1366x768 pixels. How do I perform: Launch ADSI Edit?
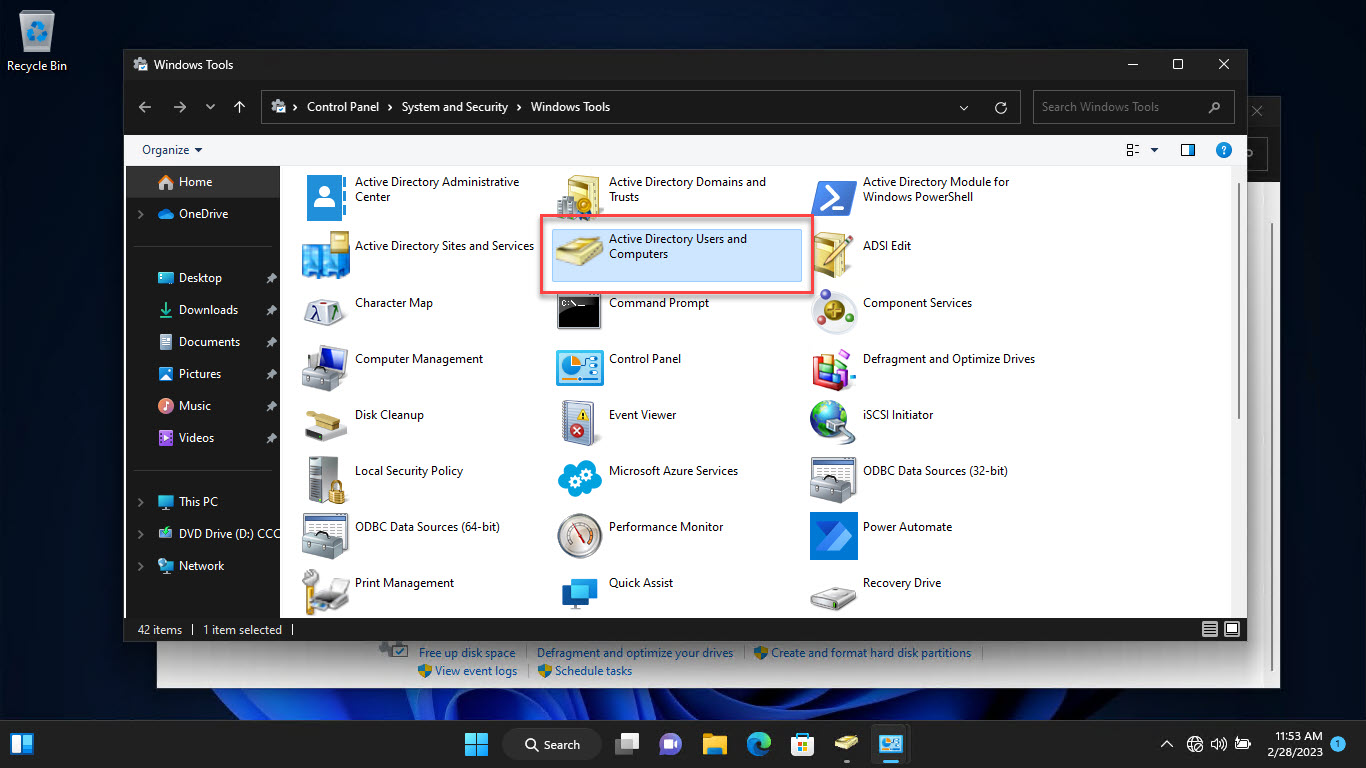887,246
